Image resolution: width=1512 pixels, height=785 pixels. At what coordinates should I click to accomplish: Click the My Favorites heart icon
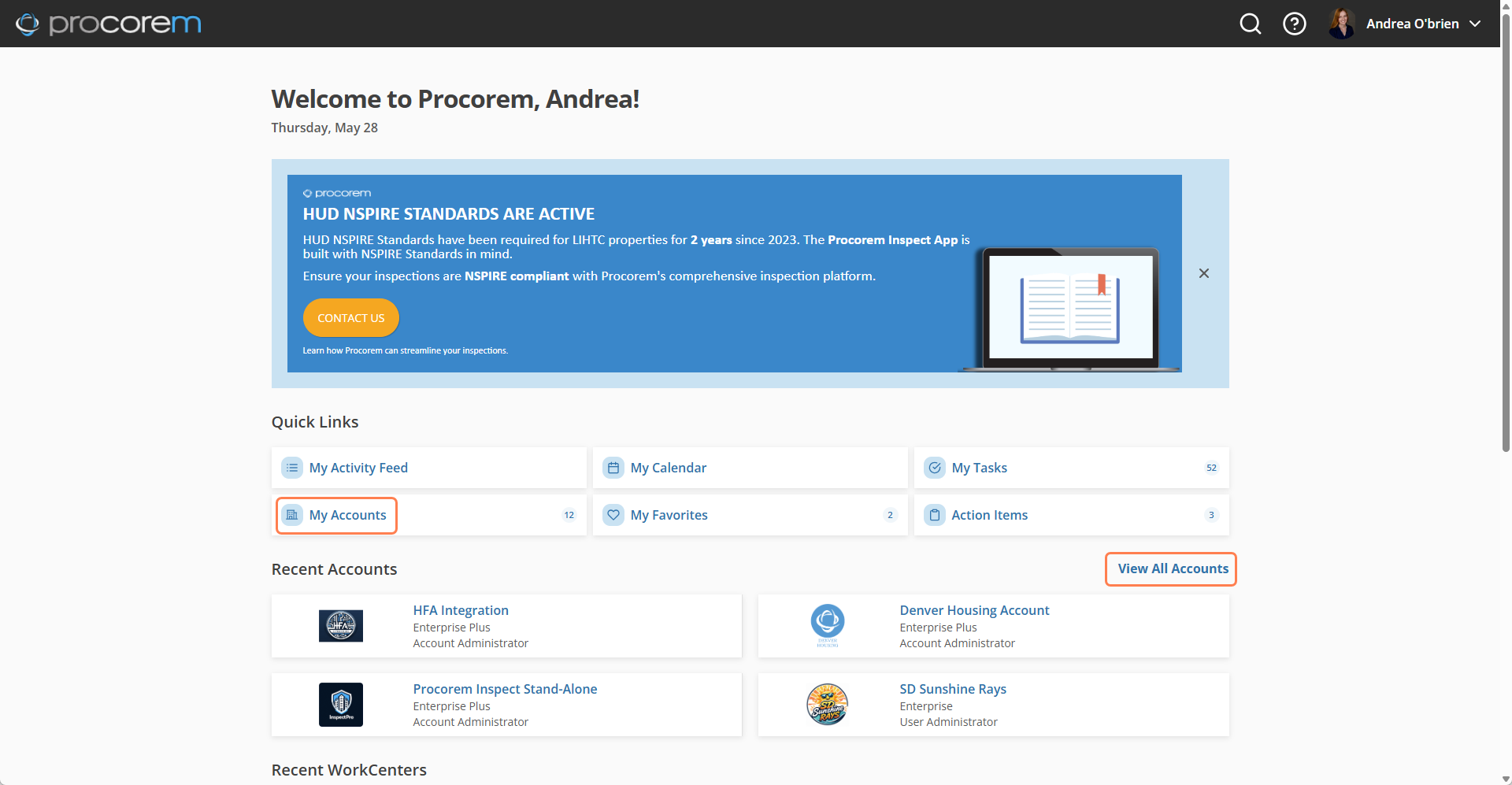[613, 515]
